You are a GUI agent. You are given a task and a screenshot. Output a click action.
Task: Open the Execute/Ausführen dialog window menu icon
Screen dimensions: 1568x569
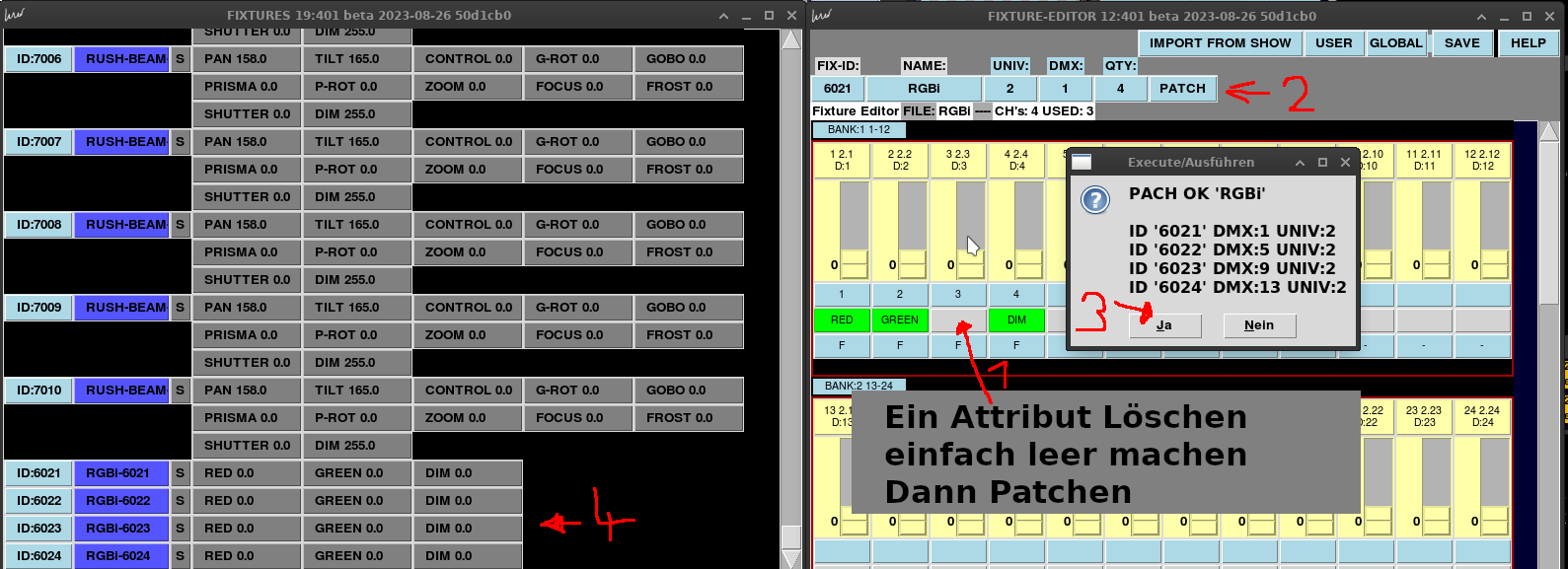click(x=1082, y=163)
